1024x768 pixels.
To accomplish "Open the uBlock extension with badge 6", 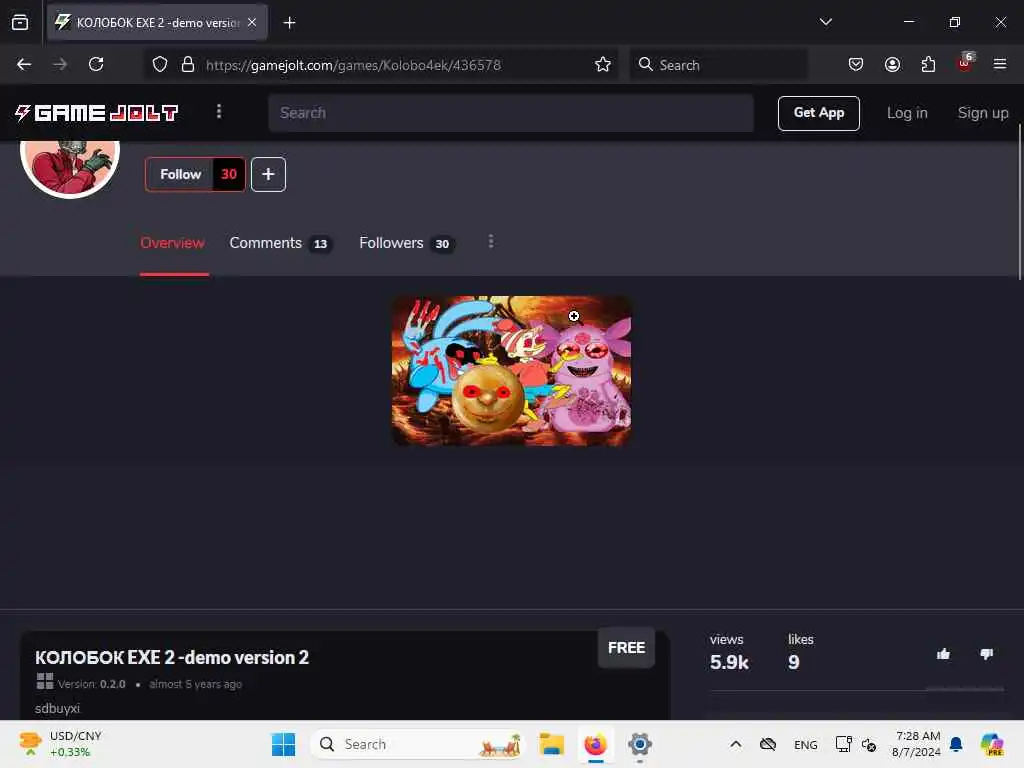I will coord(965,63).
